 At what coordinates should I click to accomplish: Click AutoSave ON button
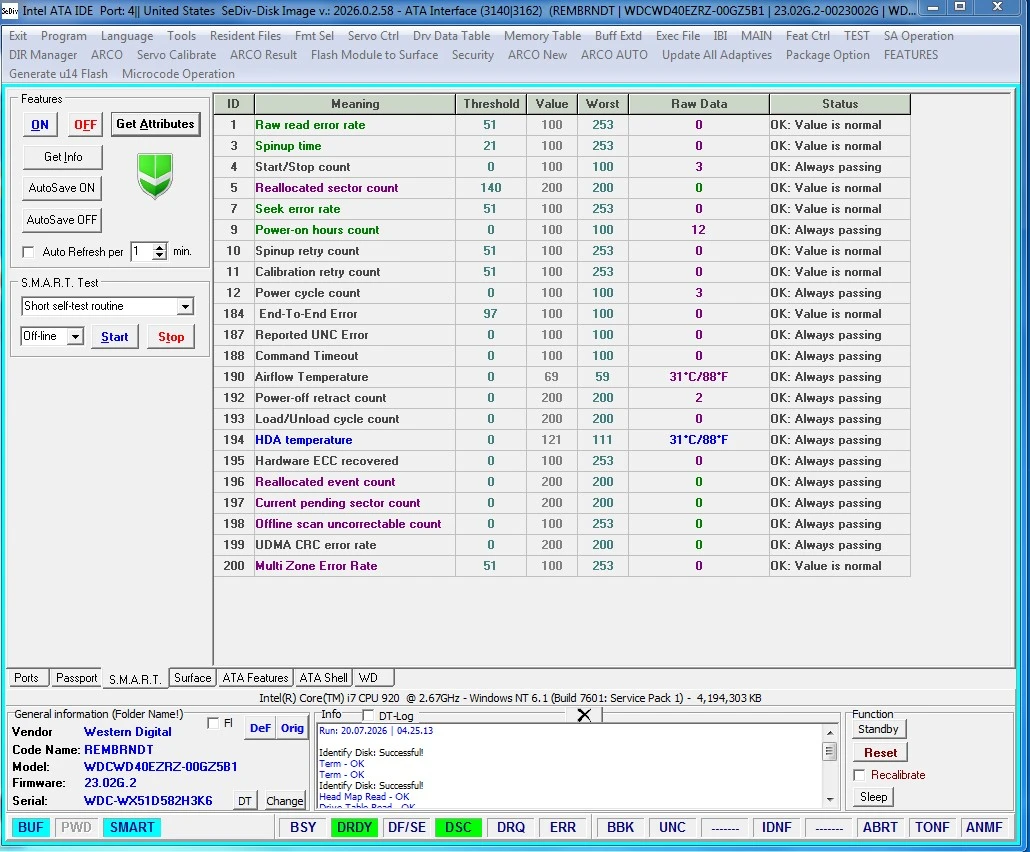(62, 188)
